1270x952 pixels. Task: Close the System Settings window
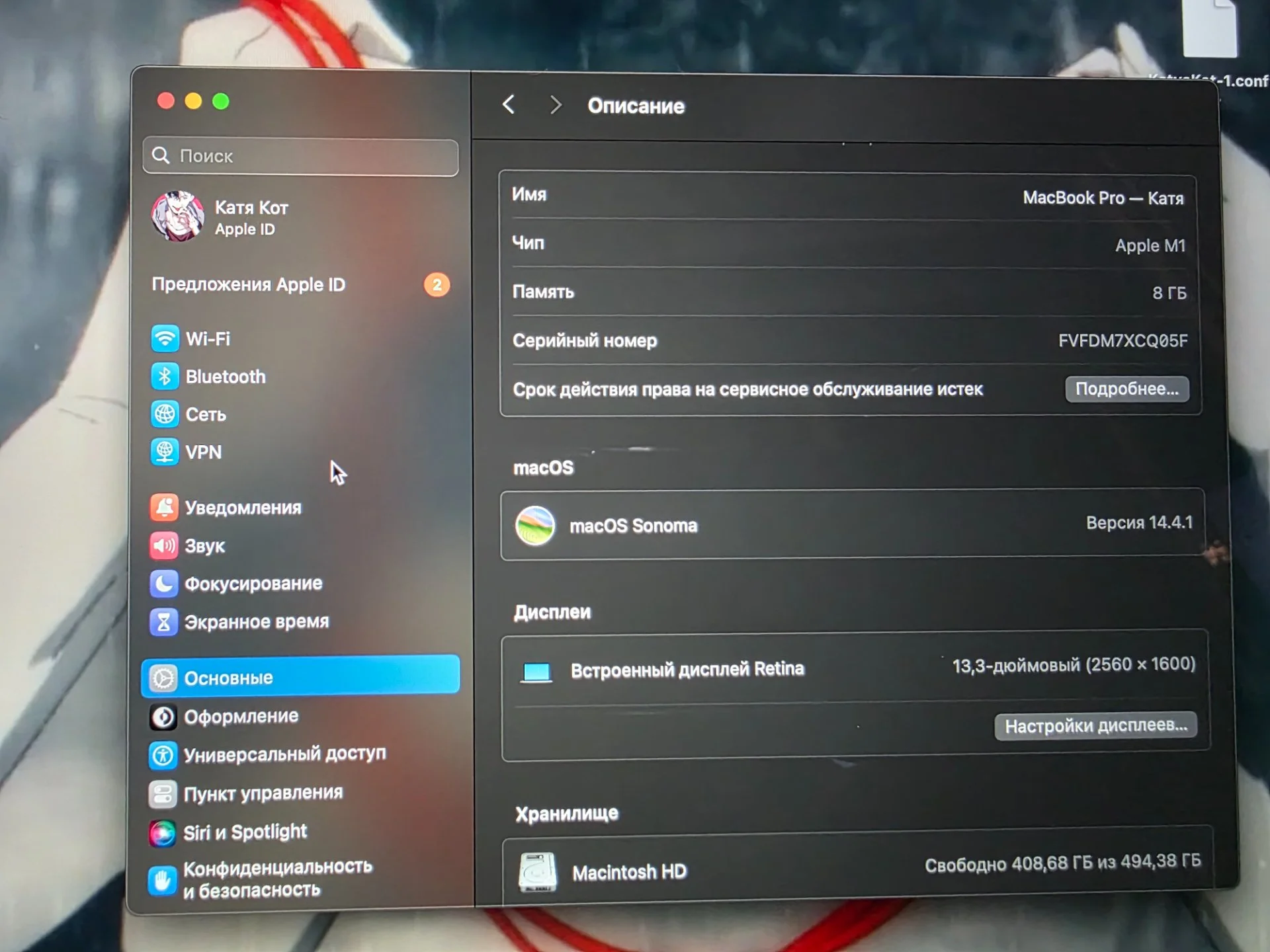coord(165,100)
